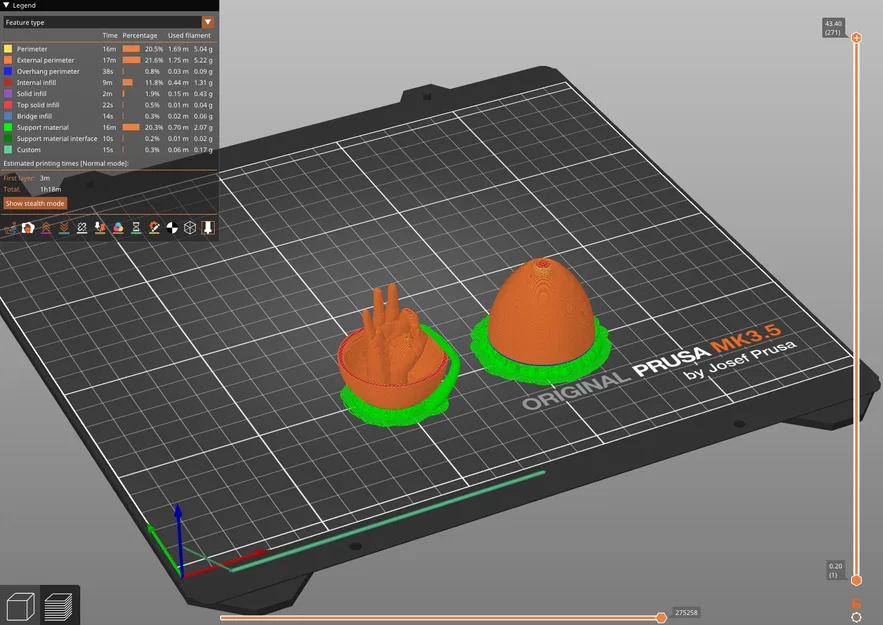883x625 pixels.
Task: Click bottom layer label 0.20 (1)
Action: tap(835, 570)
